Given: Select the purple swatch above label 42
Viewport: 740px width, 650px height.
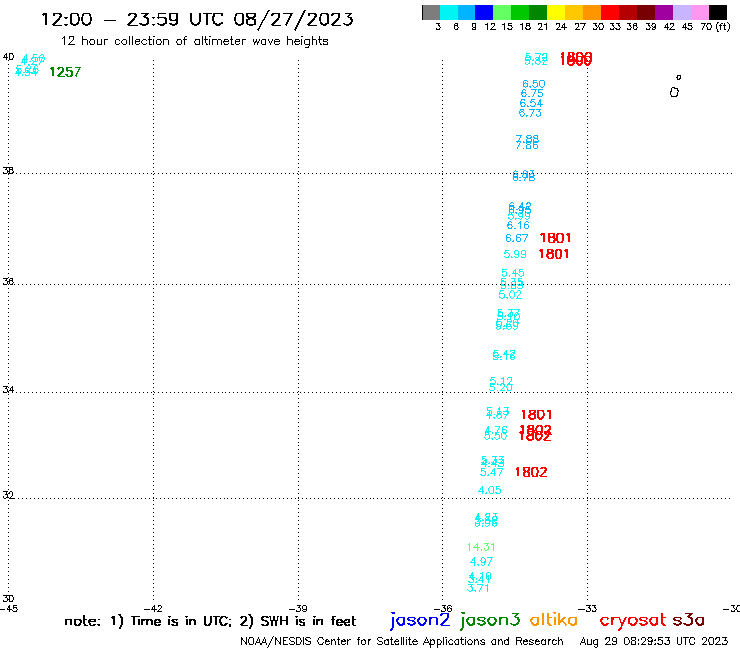Looking at the screenshot, I should coord(664,12).
